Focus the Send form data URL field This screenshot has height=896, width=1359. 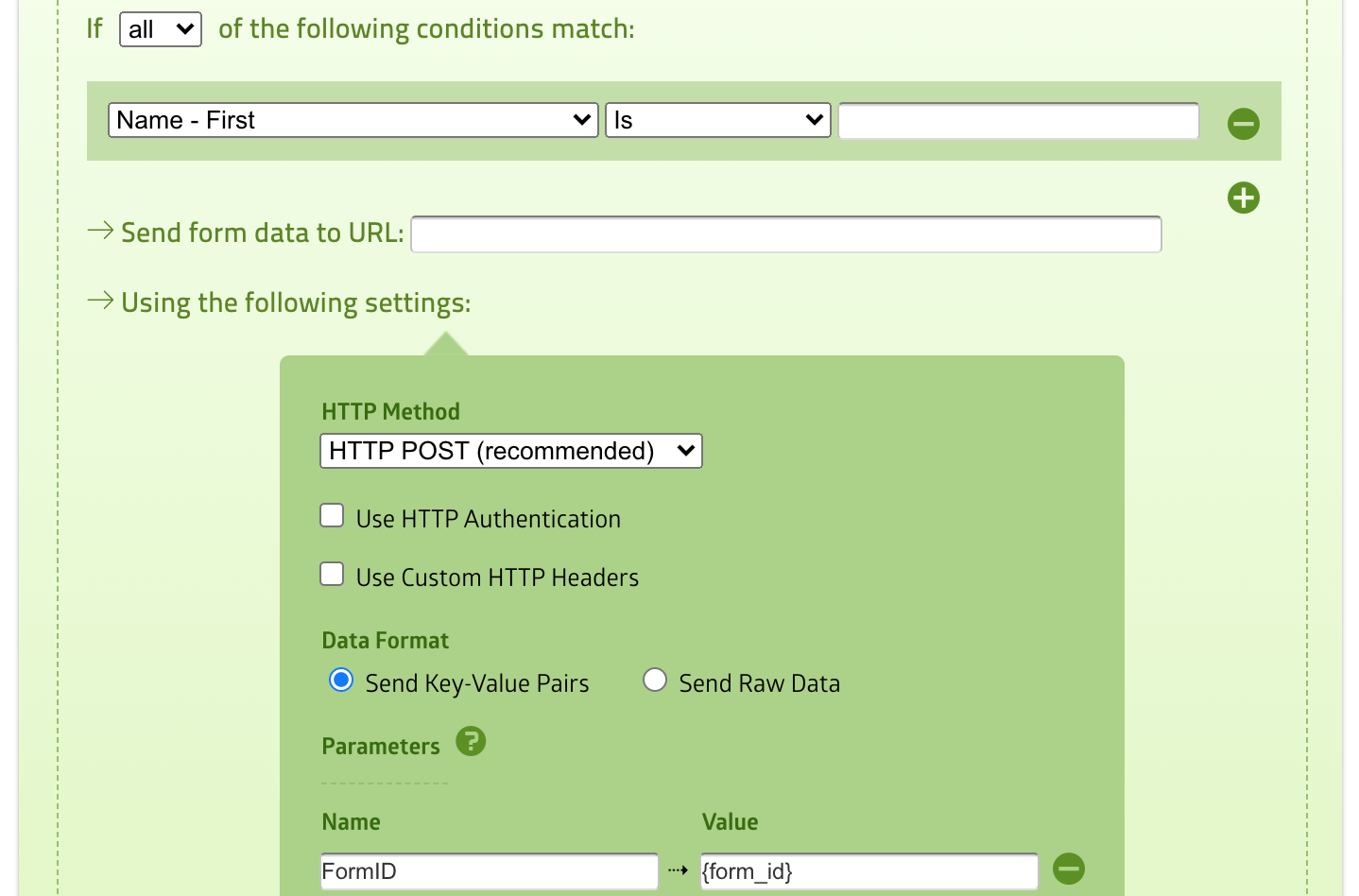coord(785,234)
